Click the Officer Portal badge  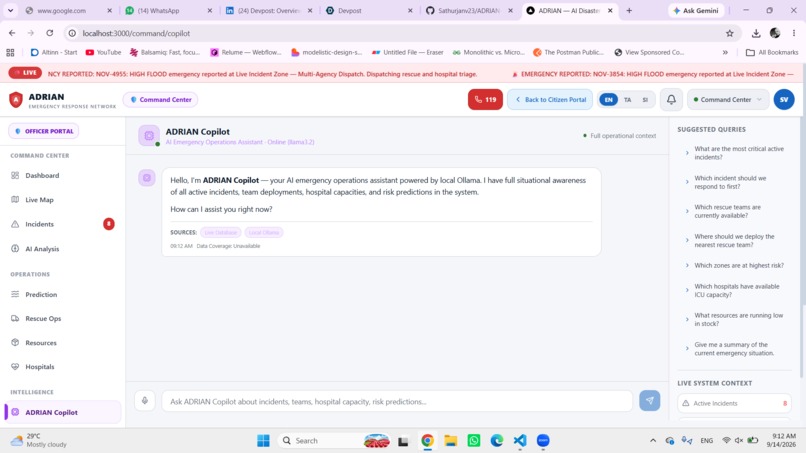tap(44, 131)
